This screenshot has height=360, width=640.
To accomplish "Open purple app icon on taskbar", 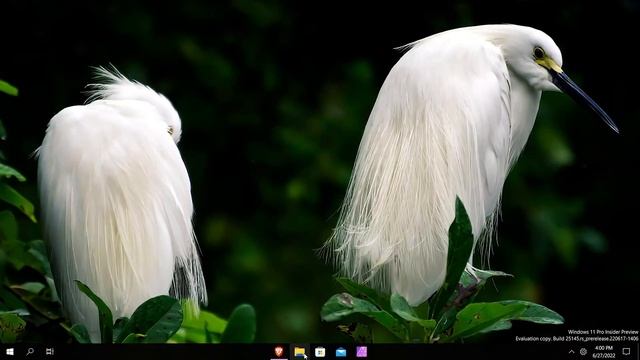I will click(x=362, y=351).
